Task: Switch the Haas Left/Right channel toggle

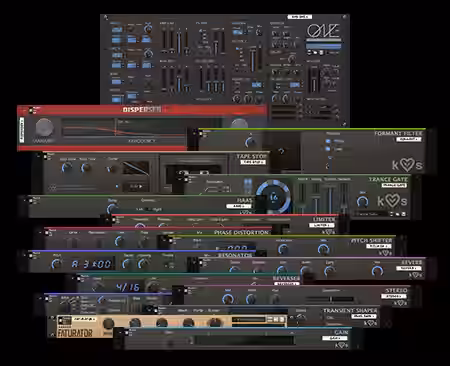Action: coord(148,209)
